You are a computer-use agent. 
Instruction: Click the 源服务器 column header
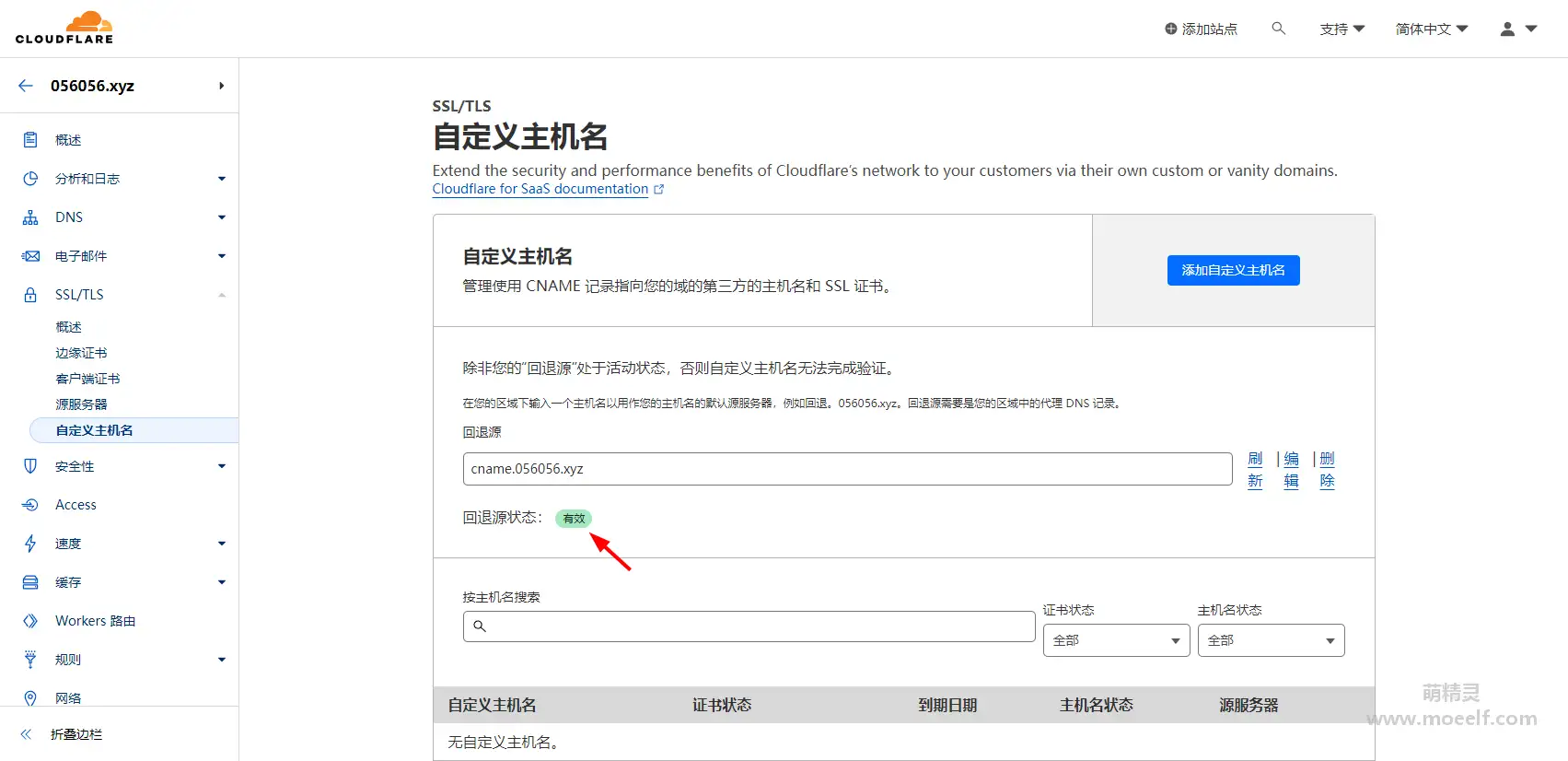(x=1249, y=705)
